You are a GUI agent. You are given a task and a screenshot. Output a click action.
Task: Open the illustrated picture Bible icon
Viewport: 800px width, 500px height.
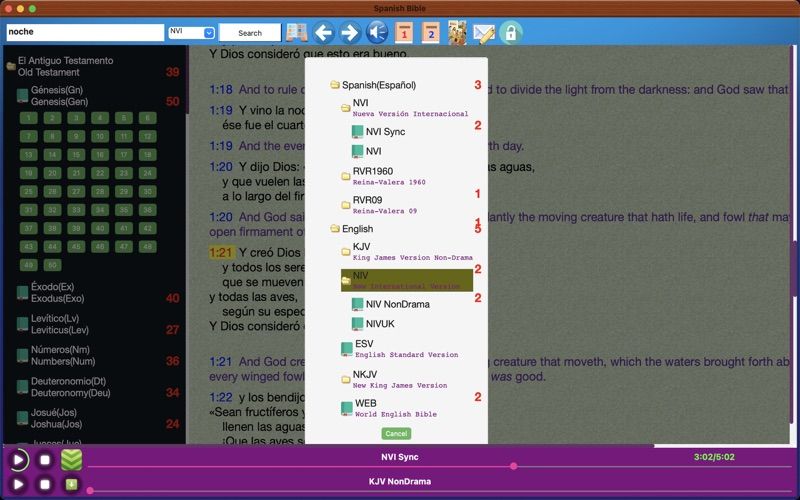457,33
